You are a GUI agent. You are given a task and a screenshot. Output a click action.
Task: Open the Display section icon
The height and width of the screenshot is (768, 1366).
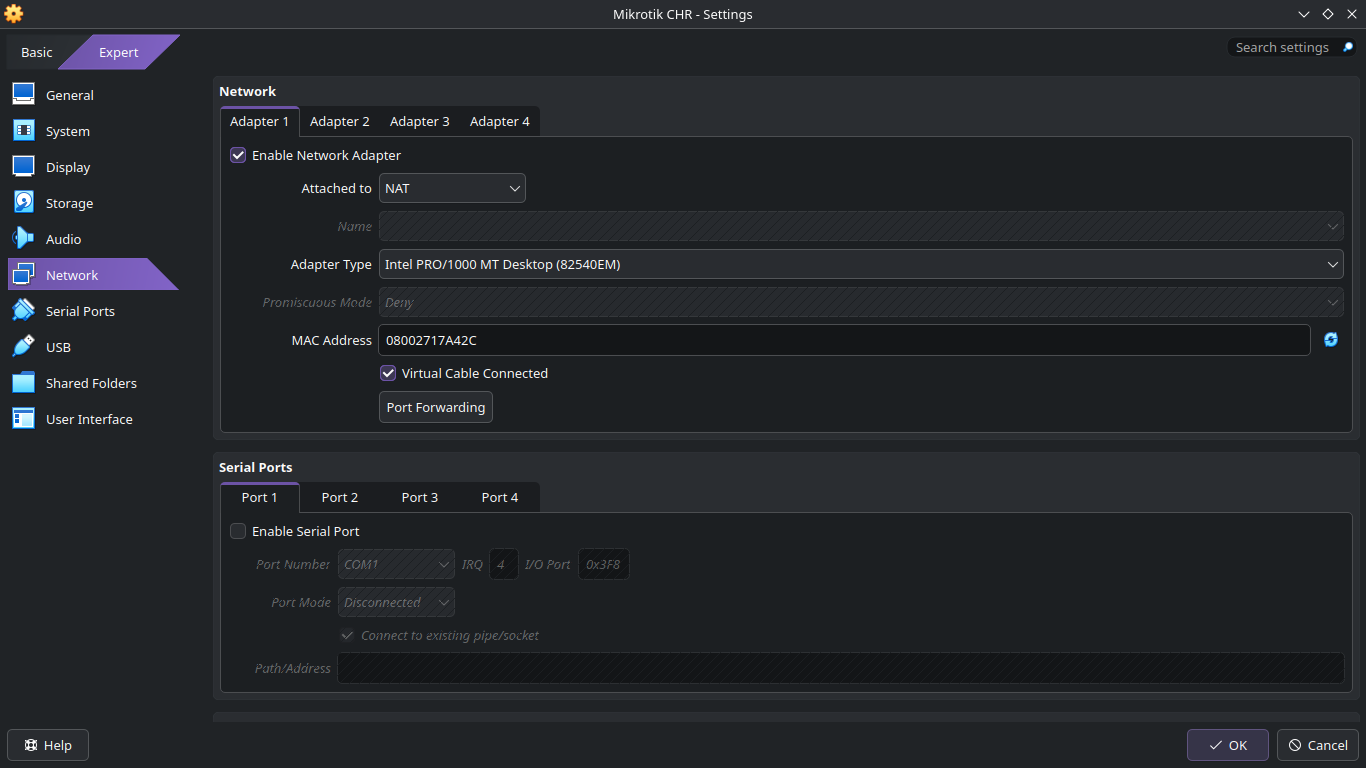tap(24, 167)
